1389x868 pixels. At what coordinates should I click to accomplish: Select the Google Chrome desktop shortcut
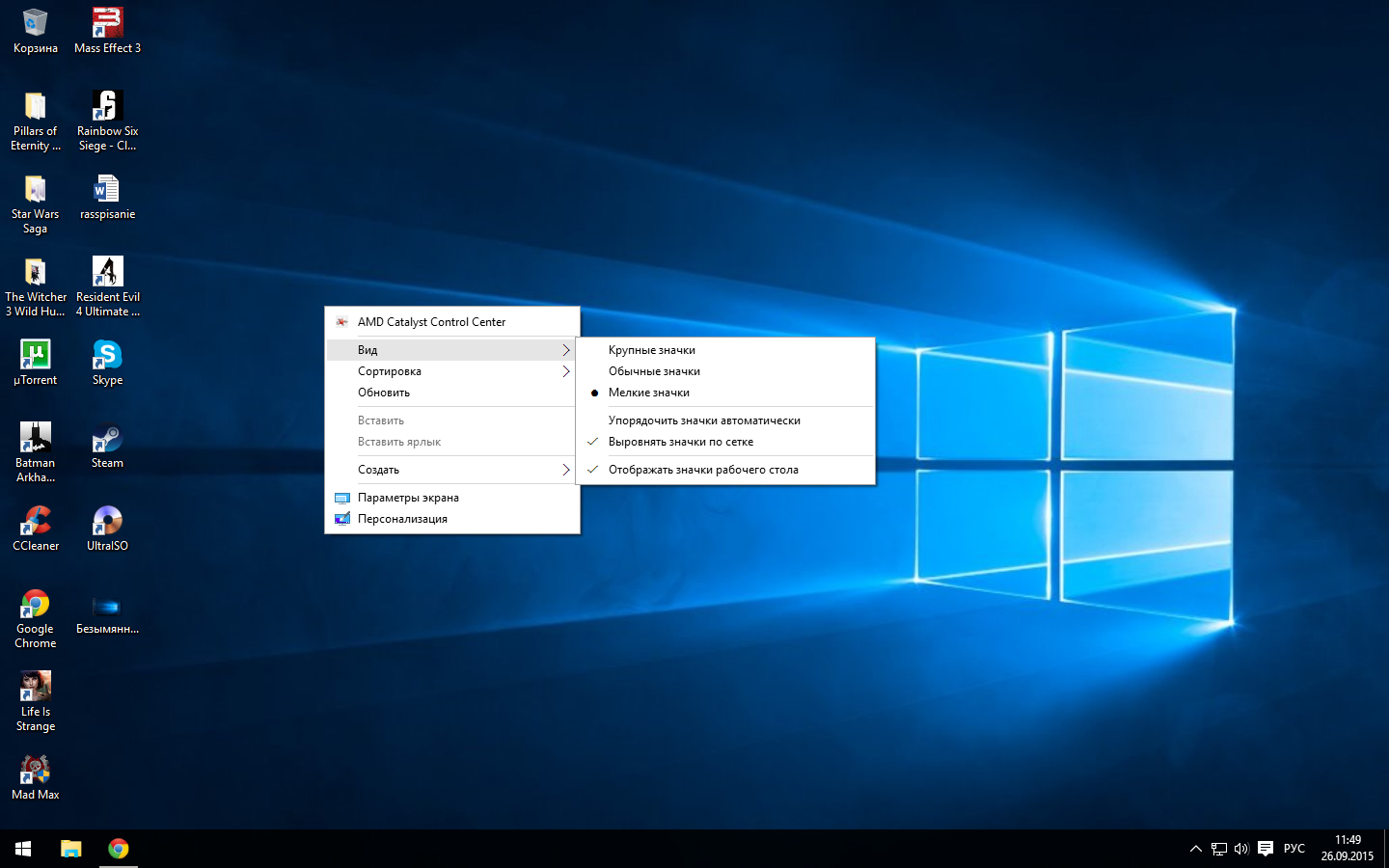coord(36,619)
